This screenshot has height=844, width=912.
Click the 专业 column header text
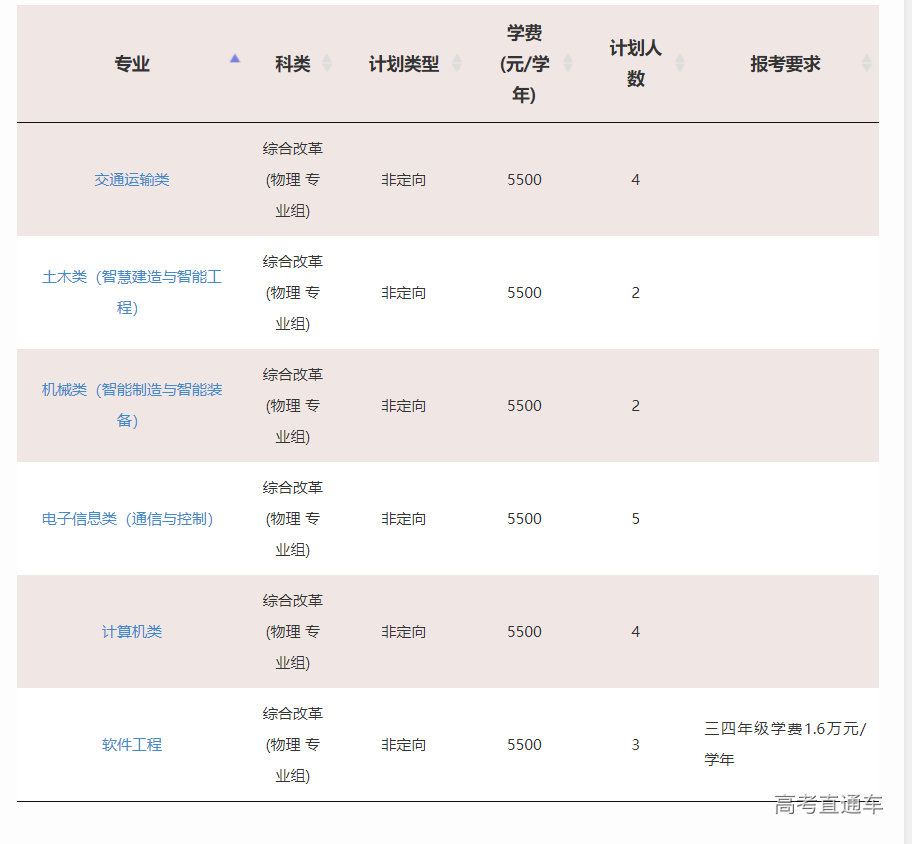click(x=132, y=64)
